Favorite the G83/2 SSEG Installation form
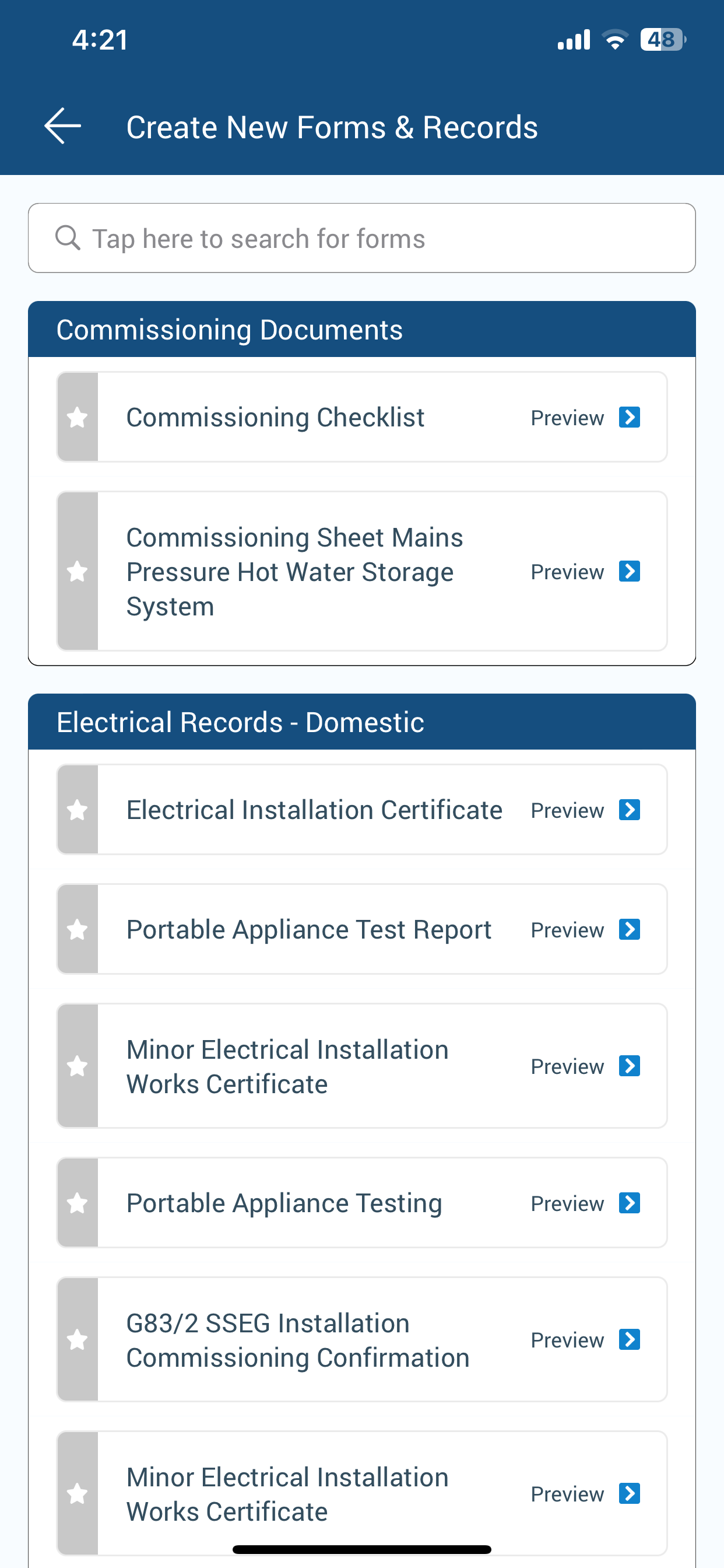The width and height of the screenshot is (724, 1568). (78, 1340)
